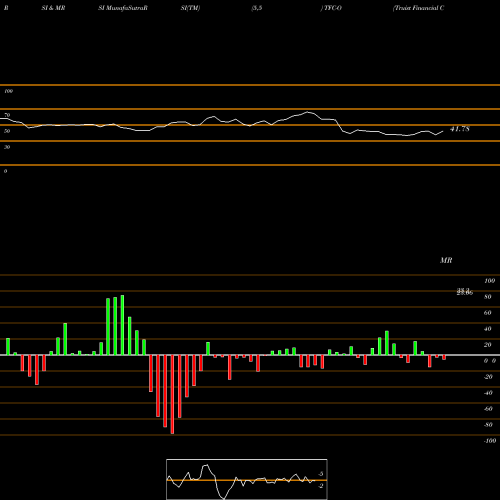The image size is (500, 500).
Task: Click the tallest red bar in MR histogram
Action: pyautogui.click(x=172, y=394)
